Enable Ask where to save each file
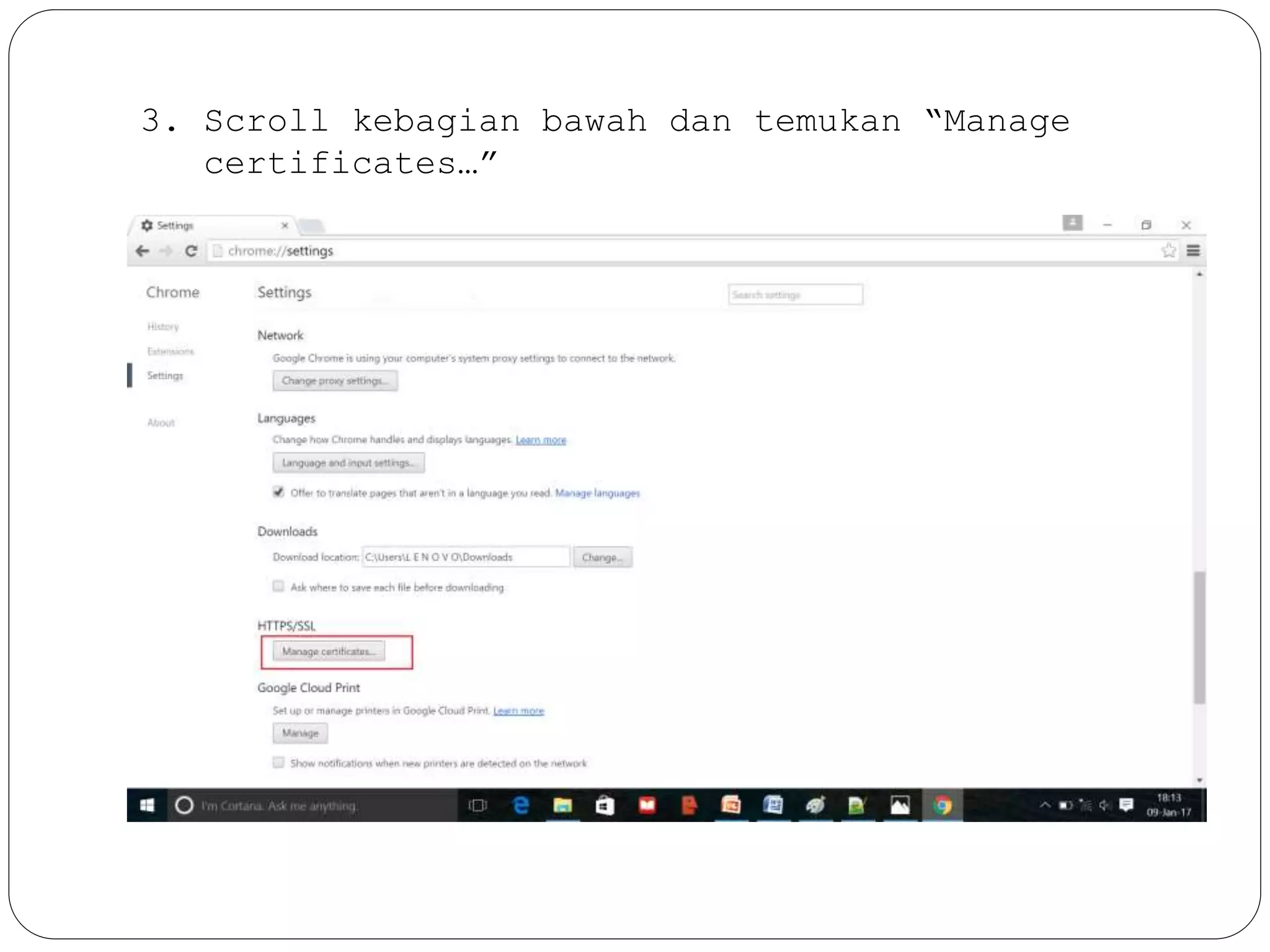 [x=278, y=586]
